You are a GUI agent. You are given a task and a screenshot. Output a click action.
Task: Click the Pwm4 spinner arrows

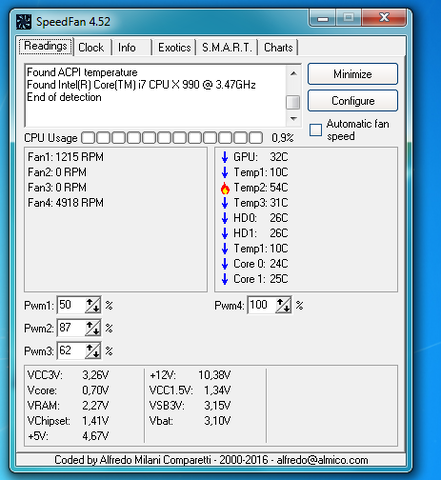pyautogui.click(x=283, y=305)
